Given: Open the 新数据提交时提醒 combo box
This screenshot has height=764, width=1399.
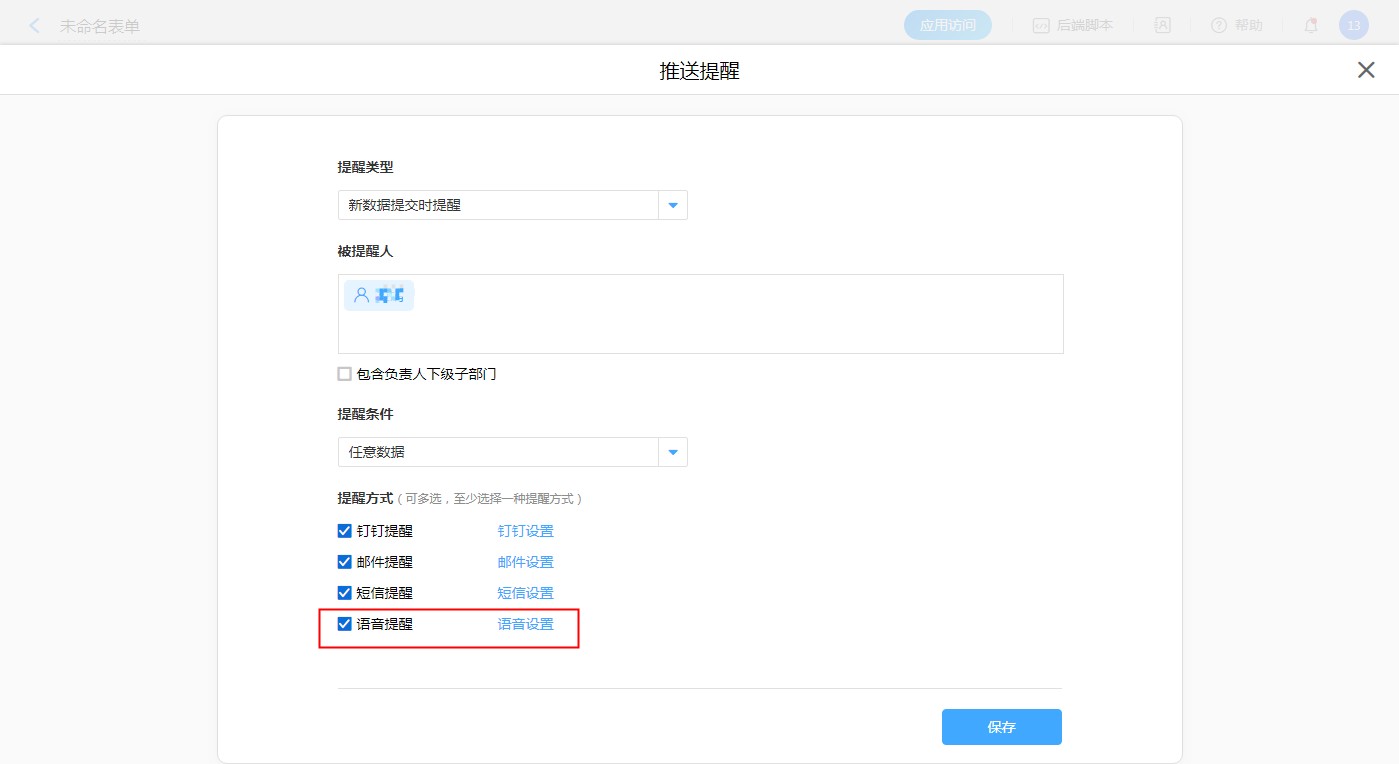Looking at the screenshot, I should pyautogui.click(x=498, y=205).
